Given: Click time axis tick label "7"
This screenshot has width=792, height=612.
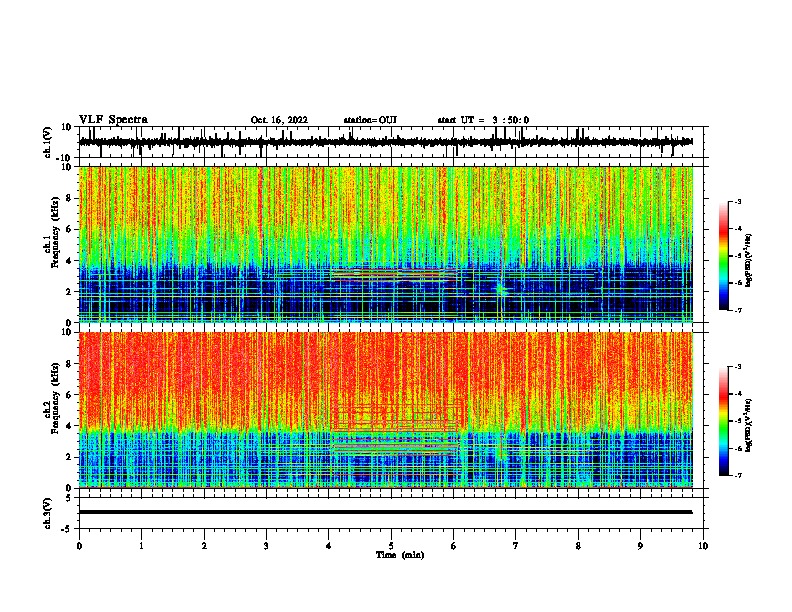Looking at the screenshot, I should click(516, 546).
